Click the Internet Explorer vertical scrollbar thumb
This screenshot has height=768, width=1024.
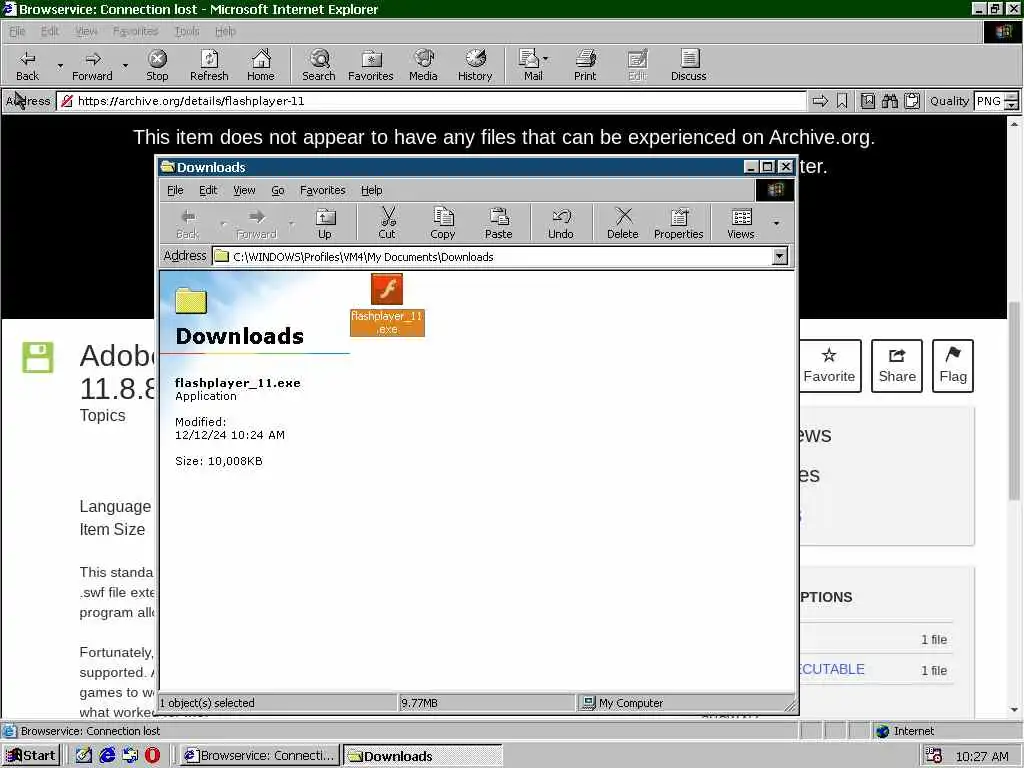pos(1014,401)
